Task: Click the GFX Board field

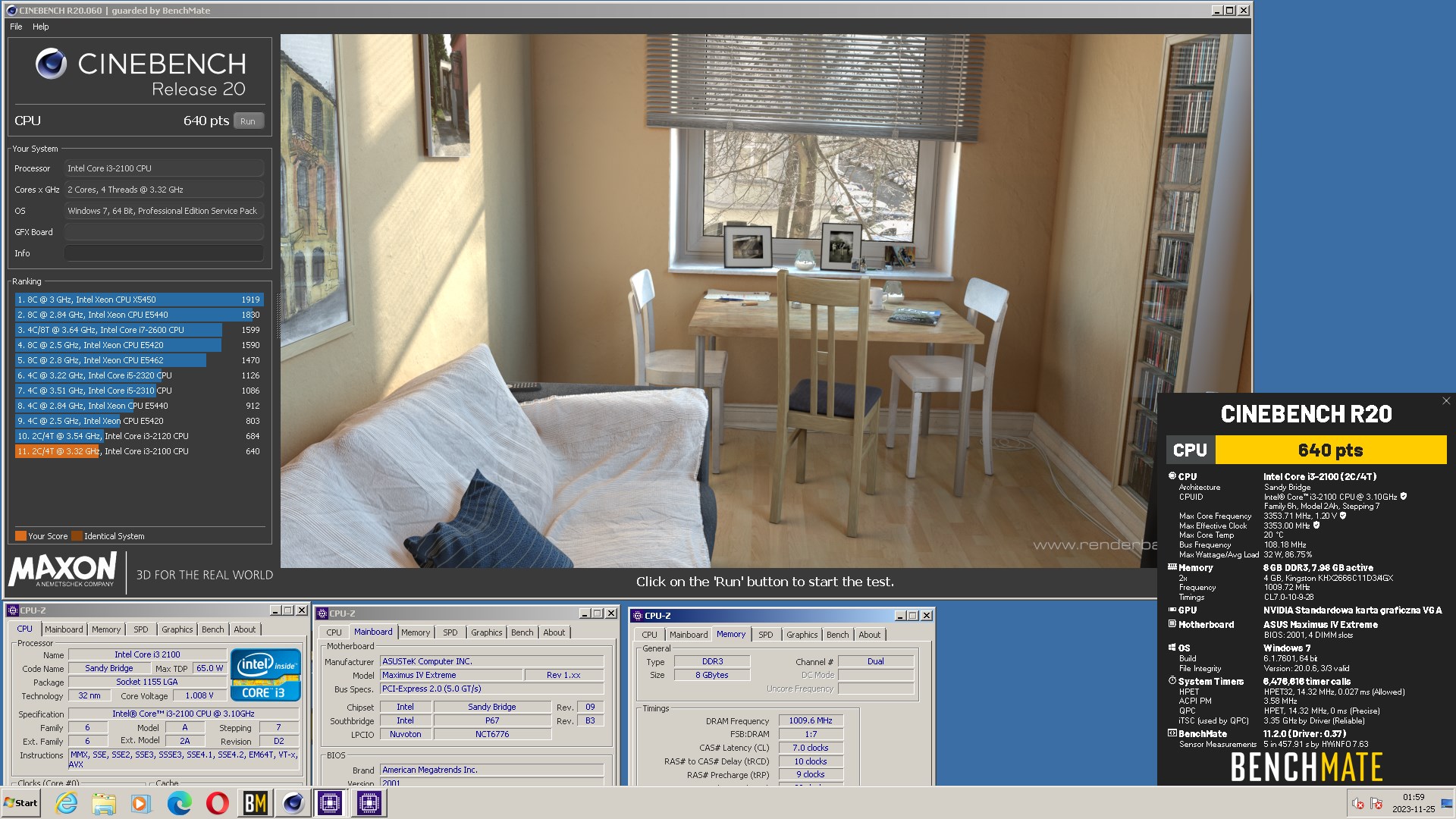Action: pyautogui.click(x=164, y=232)
